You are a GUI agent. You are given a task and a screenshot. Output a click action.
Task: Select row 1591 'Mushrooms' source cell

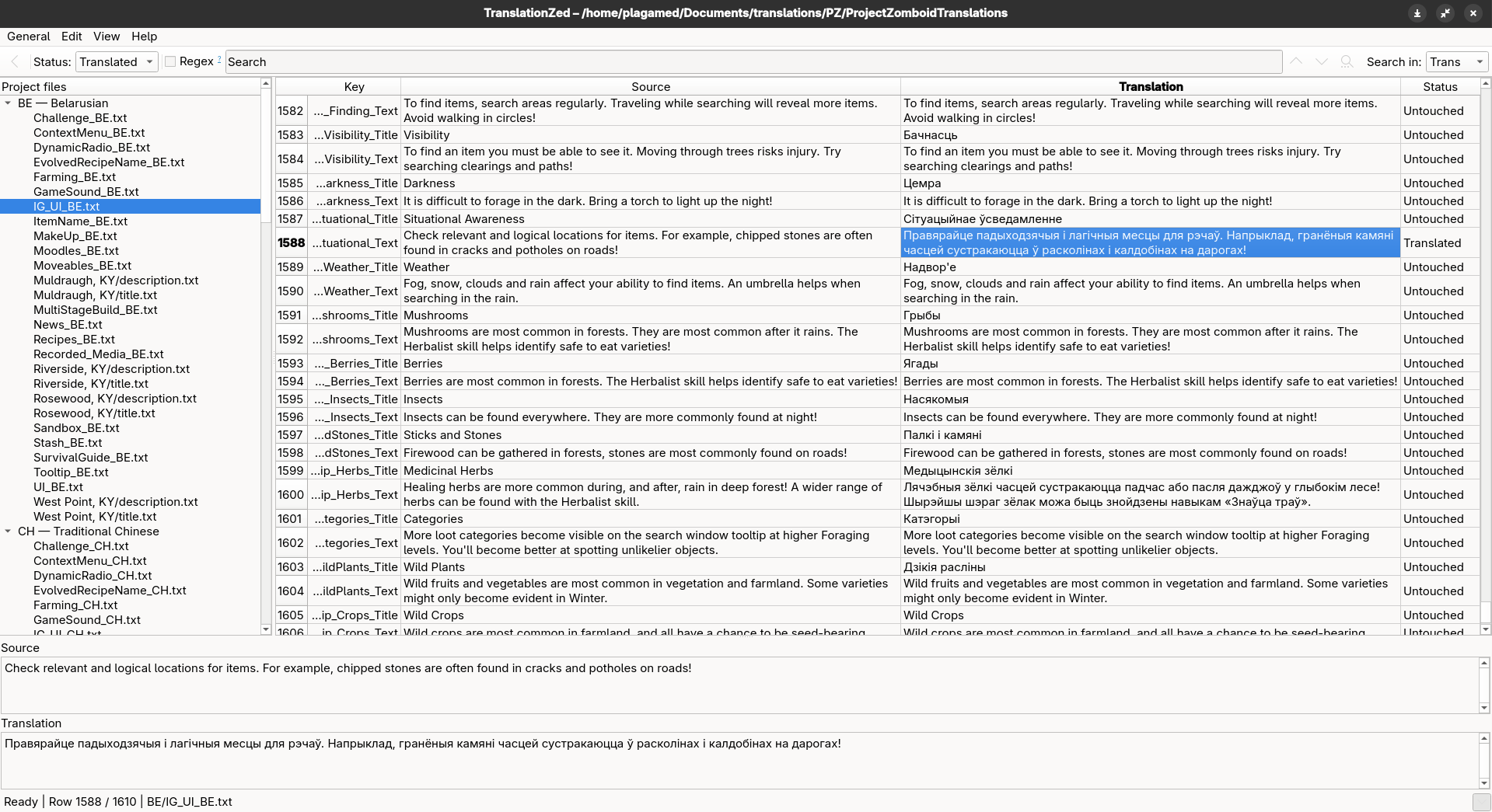[x=650, y=315]
